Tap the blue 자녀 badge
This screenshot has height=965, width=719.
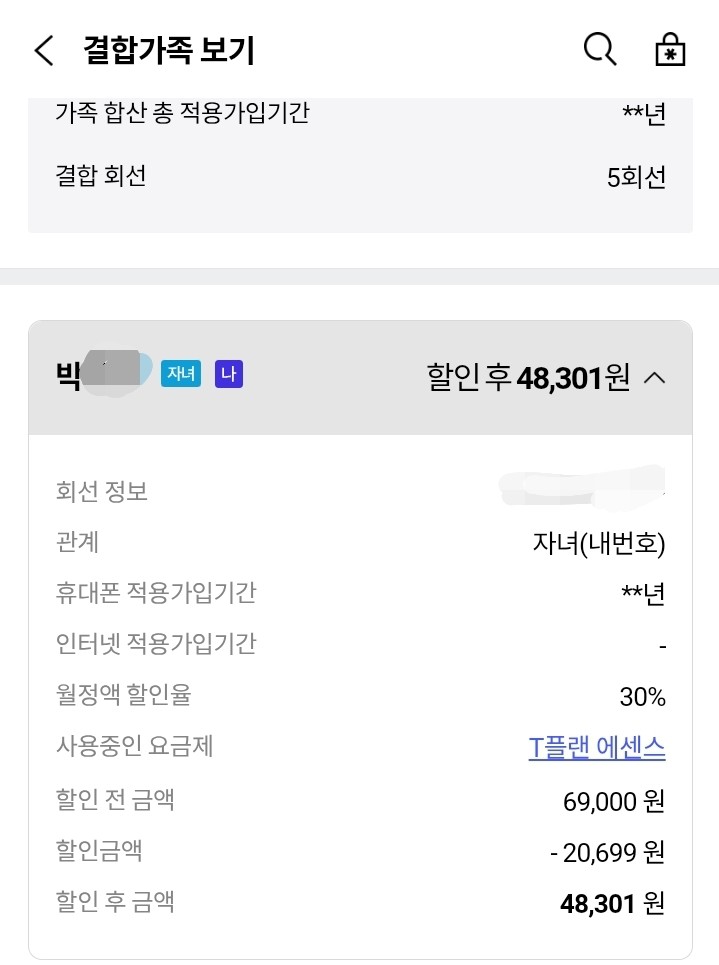[181, 374]
